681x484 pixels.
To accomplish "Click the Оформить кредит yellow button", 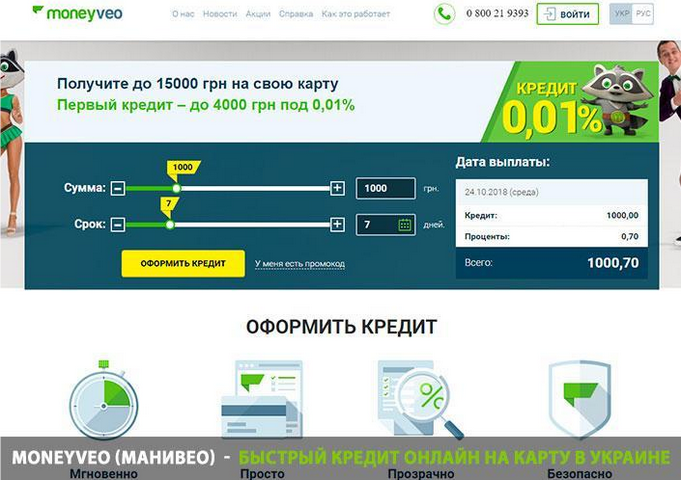I will coord(183,263).
